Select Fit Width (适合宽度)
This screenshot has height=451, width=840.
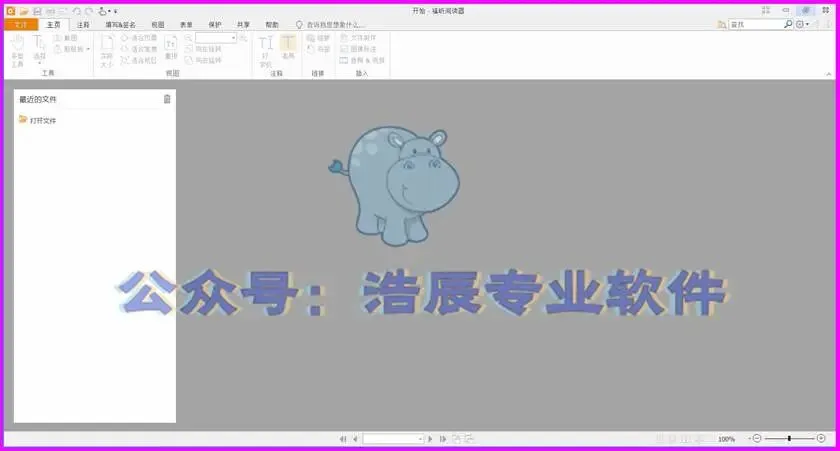[139, 49]
